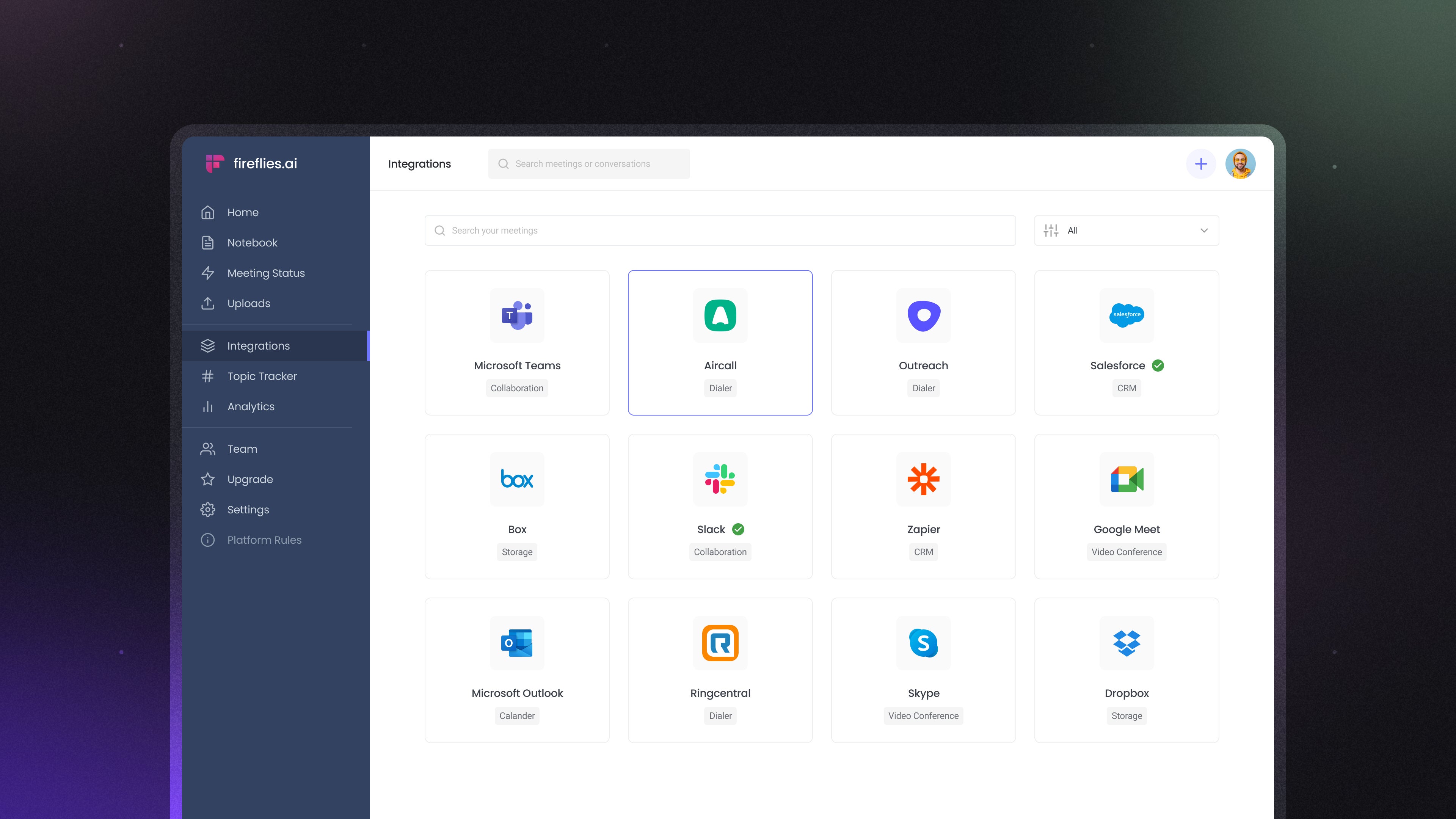Open Analytics via the chart icon
This screenshot has height=819, width=1456.
(x=207, y=406)
